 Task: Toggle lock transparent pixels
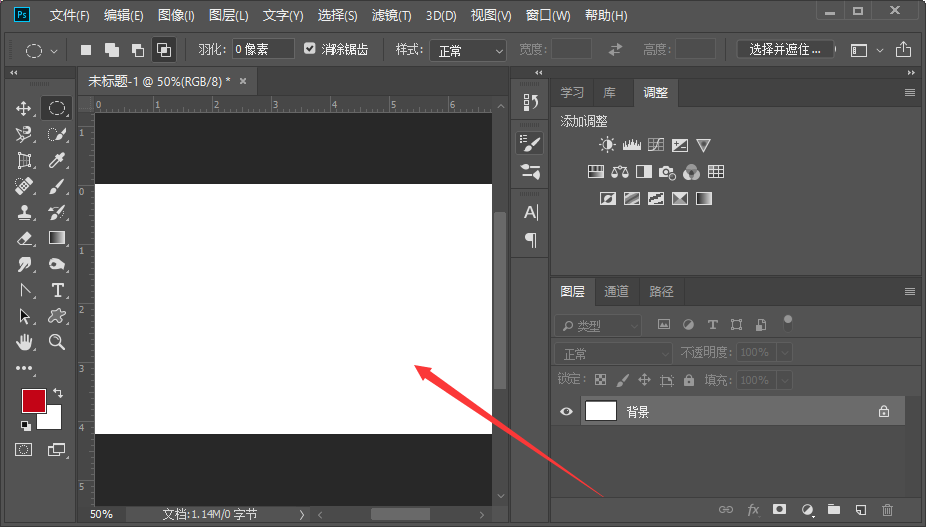coord(601,380)
